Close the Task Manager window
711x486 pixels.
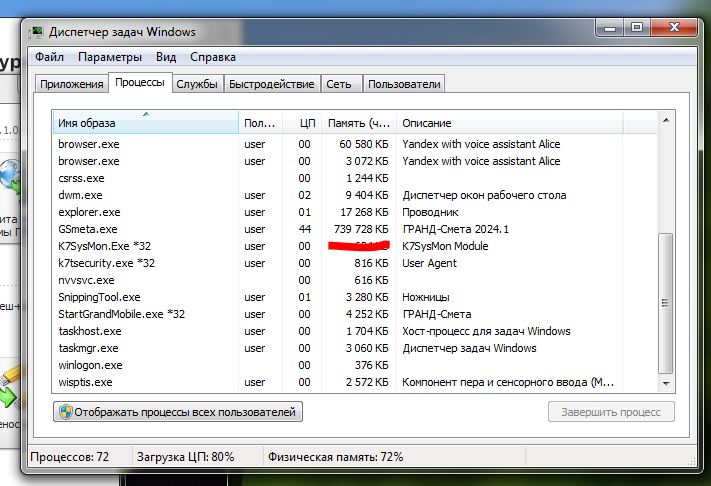click(674, 28)
